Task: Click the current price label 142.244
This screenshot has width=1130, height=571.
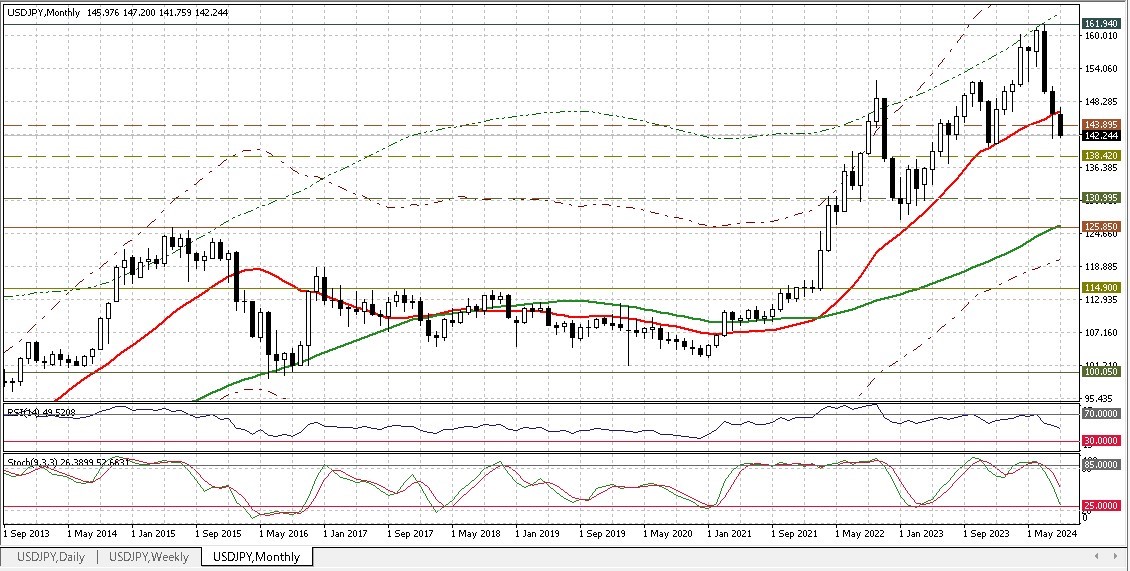Action: [x=1101, y=136]
